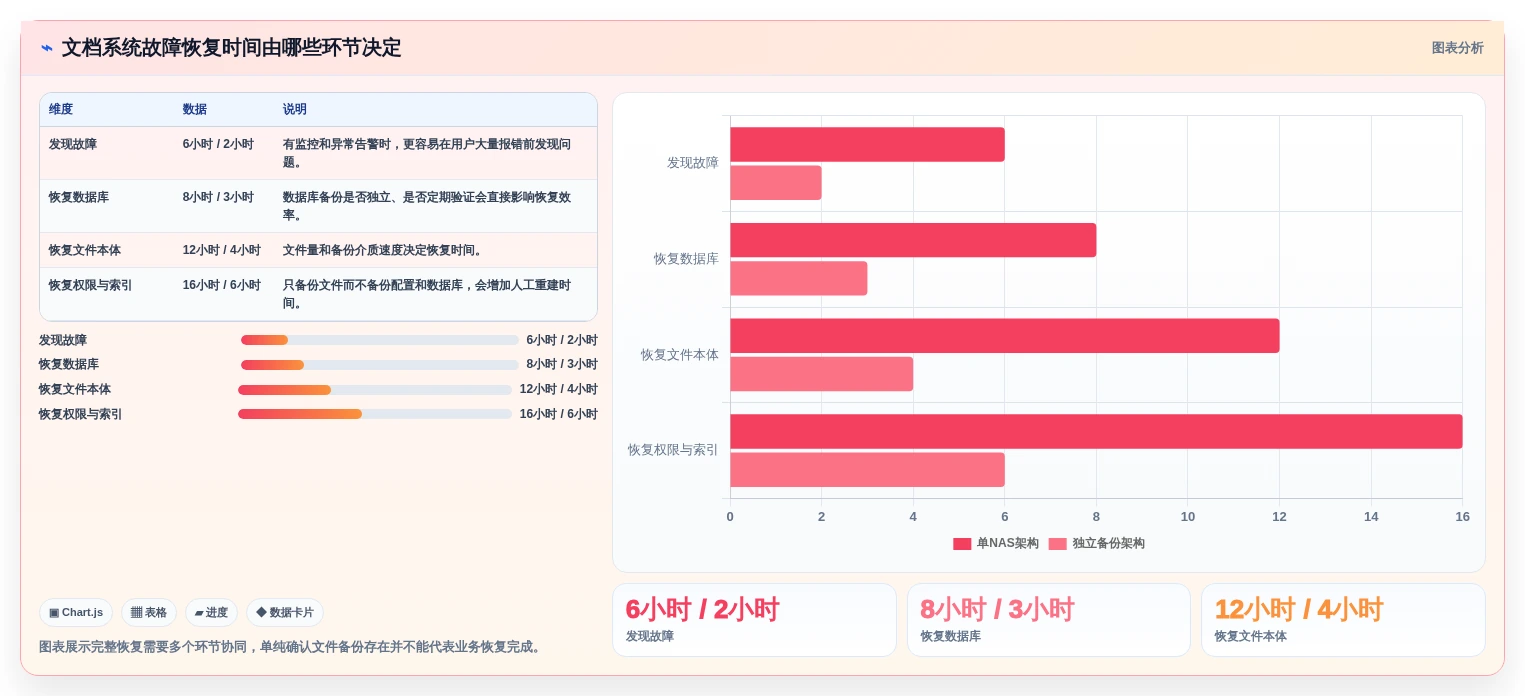Image resolution: width=1525 pixels, height=696 pixels.
Task: Click the 恢复数据库 chart axis label
Action: 686,259
